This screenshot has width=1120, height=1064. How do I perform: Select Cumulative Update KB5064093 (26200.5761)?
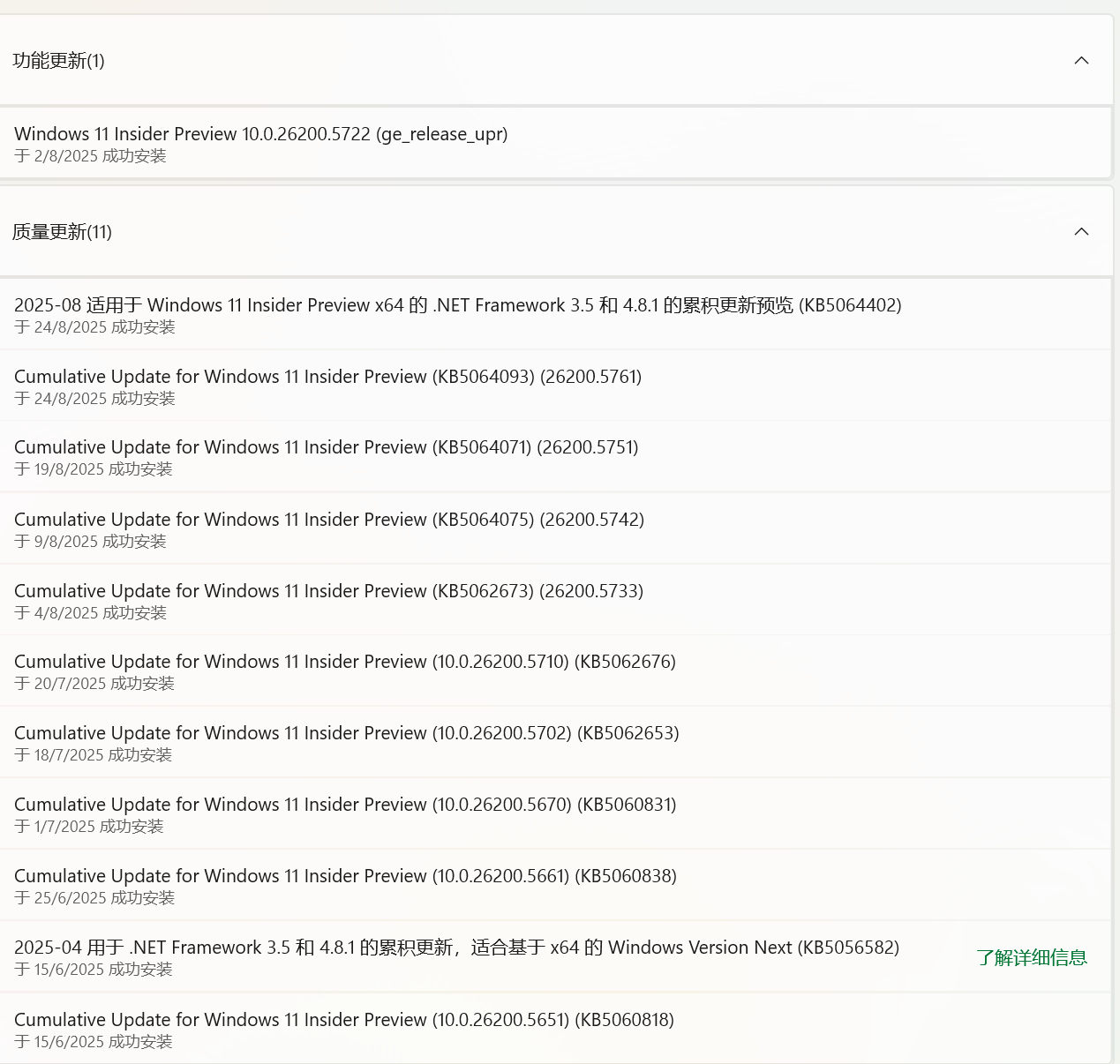click(x=555, y=386)
